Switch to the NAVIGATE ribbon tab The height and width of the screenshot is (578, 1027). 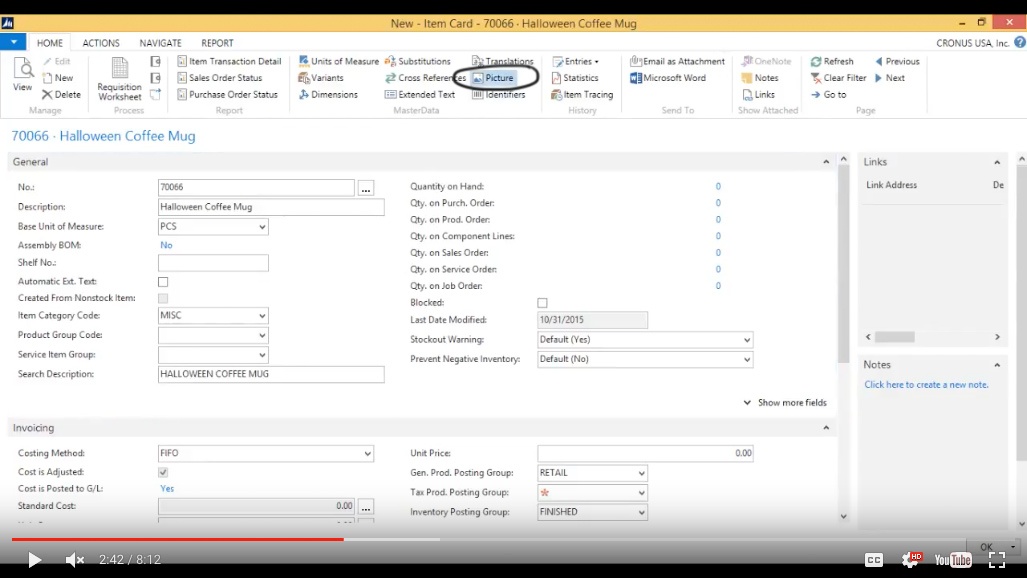[x=160, y=42]
